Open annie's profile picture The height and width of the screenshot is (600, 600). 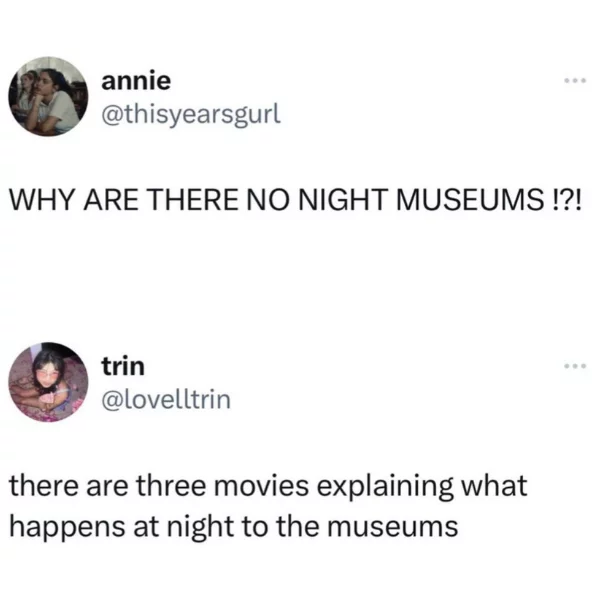(48, 96)
